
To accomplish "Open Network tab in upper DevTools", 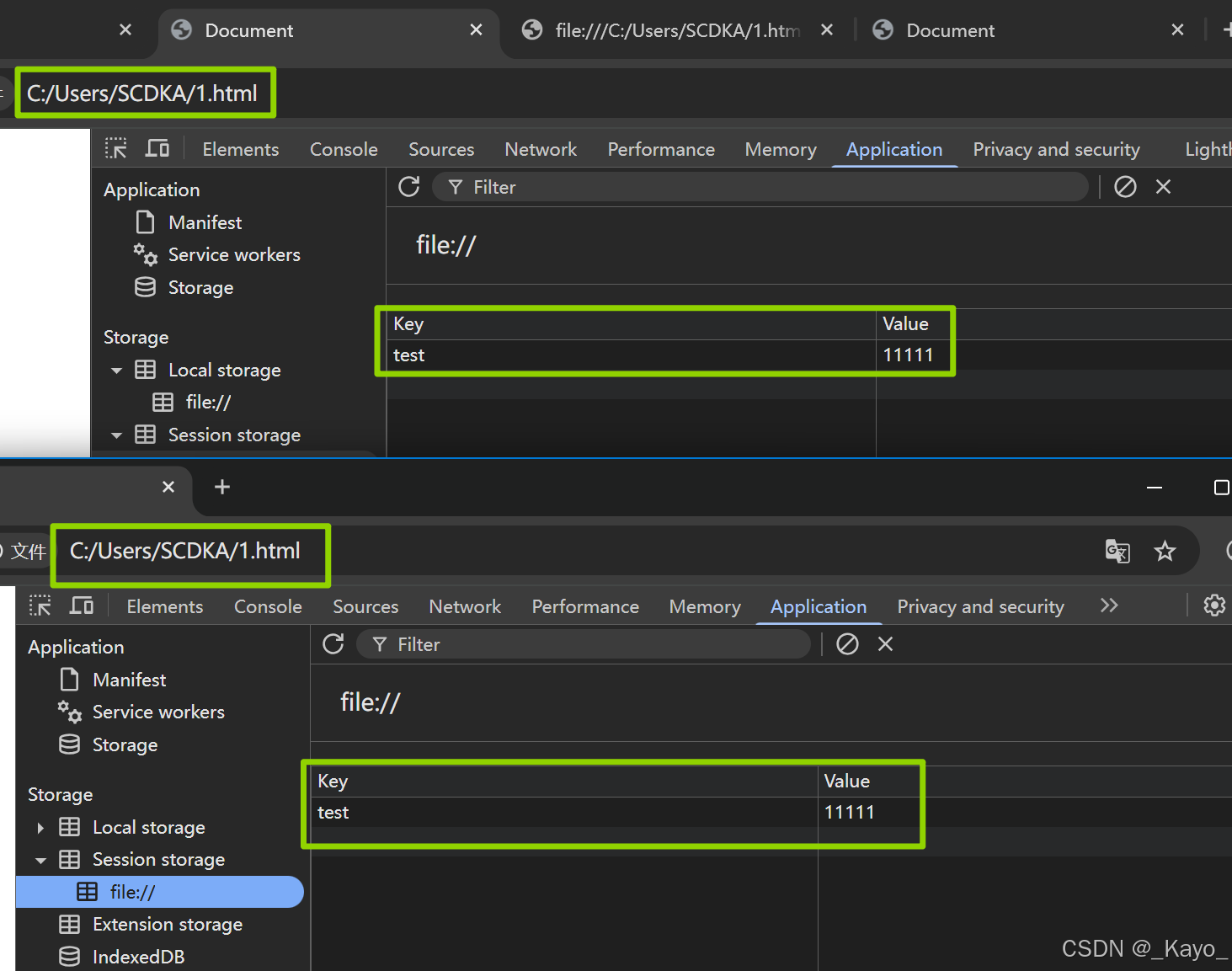I will pyautogui.click(x=541, y=149).
